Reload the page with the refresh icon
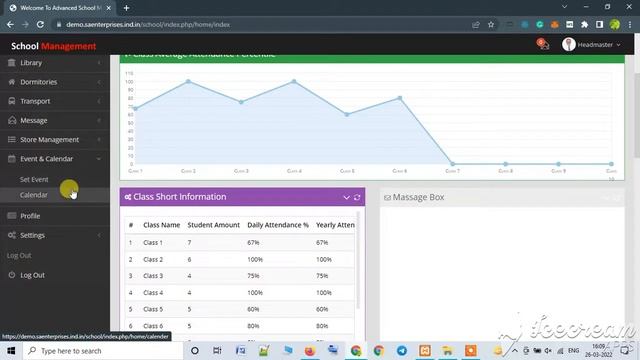 click(x=40, y=24)
